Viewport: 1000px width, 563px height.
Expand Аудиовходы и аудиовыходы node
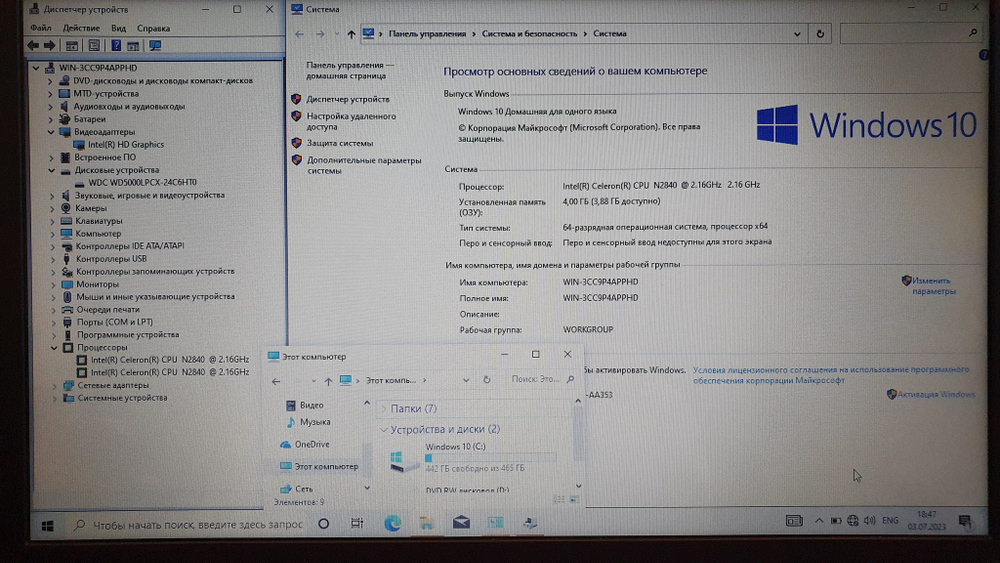(50, 106)
